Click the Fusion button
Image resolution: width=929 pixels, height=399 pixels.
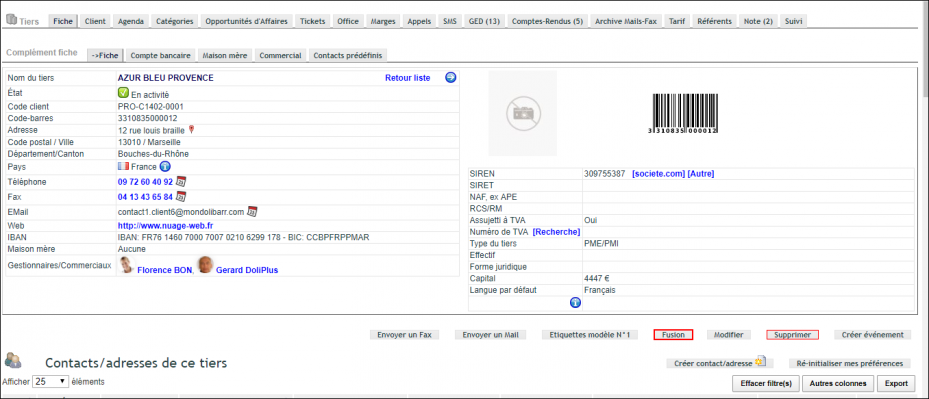[x=673, y=335]
